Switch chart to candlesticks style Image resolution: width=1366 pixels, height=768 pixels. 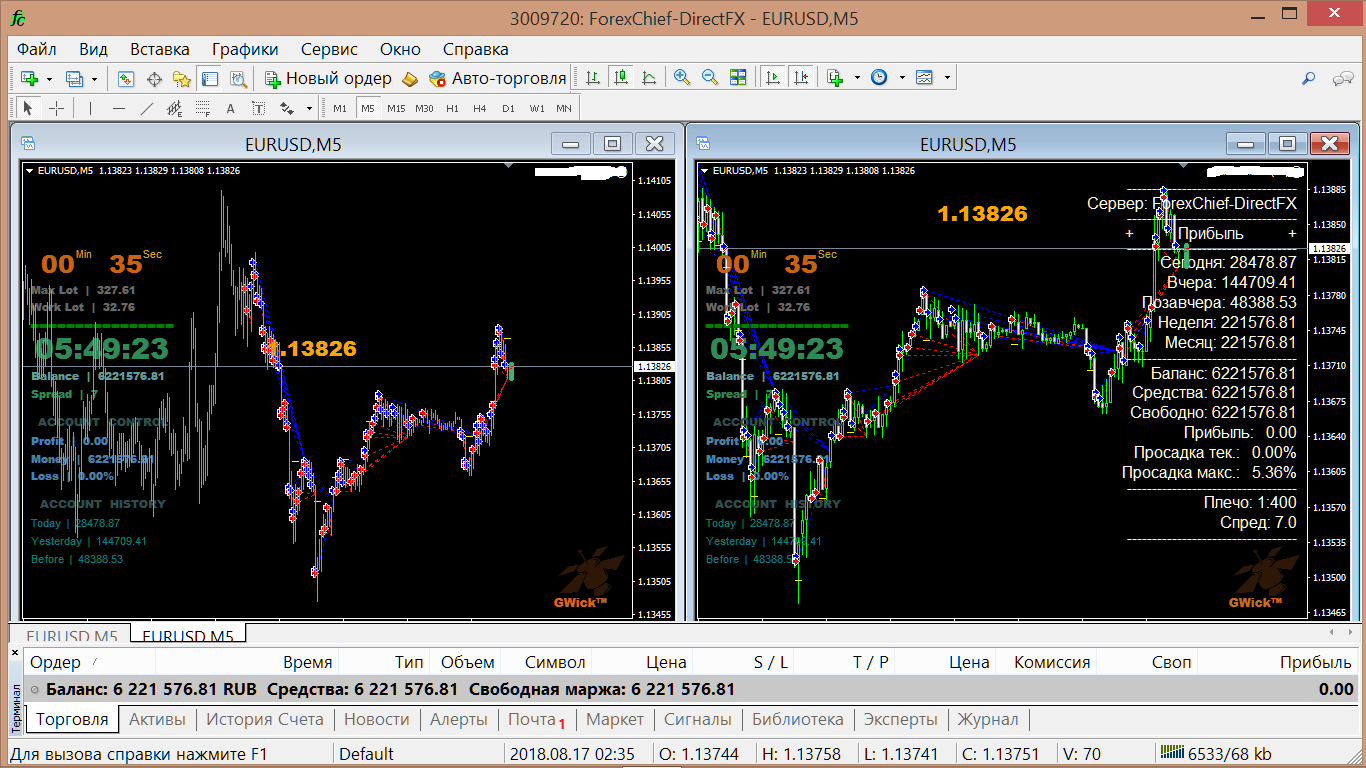pos(621,78)
